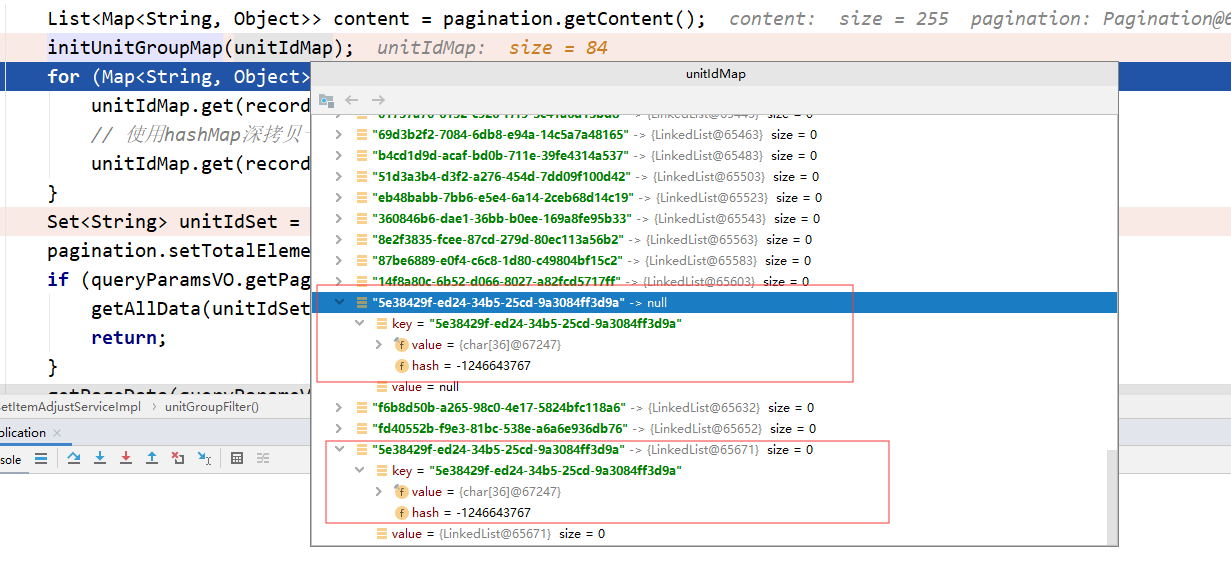The height and width of the screenshot is (585, 1231).
Task: Click the Trace Current Stream Chain icon
Action: point(263,458)
